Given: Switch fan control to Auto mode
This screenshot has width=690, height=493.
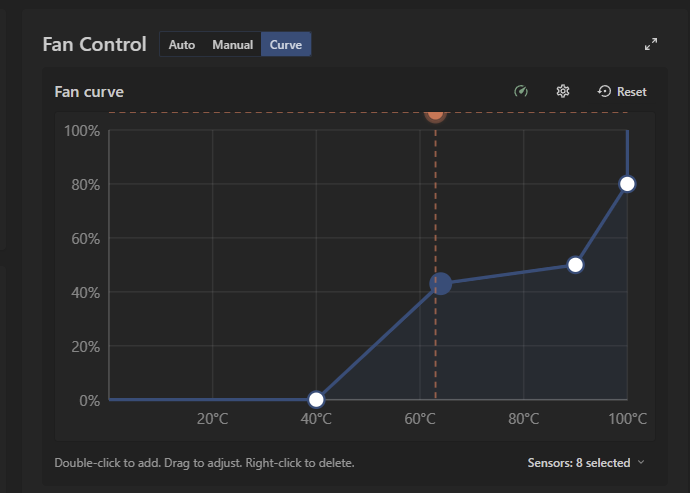Looking at the screenshot, I should (x=182, y=44).
